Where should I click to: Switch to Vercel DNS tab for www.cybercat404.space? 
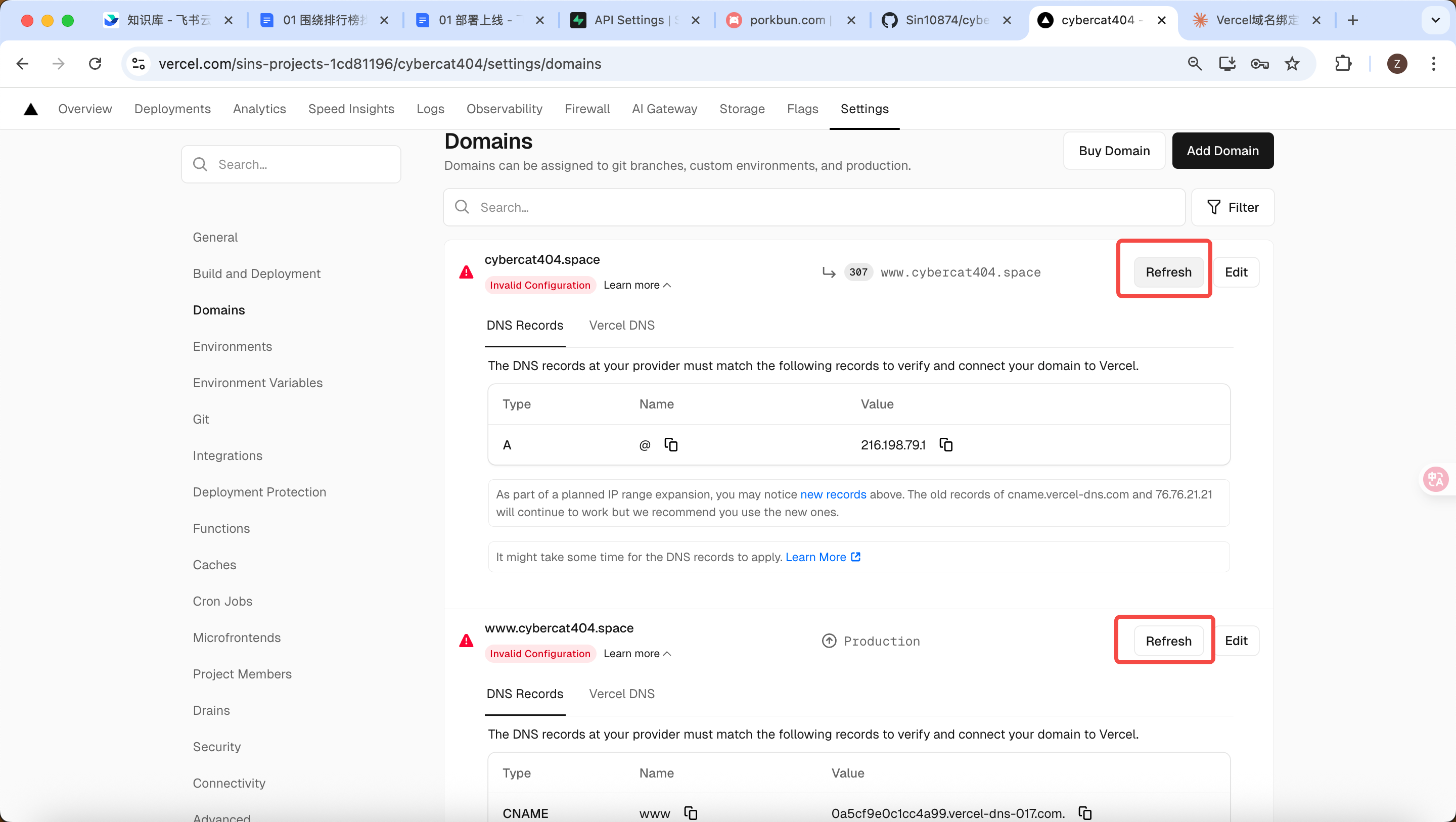pyautogui.click(x=622, y=694)
